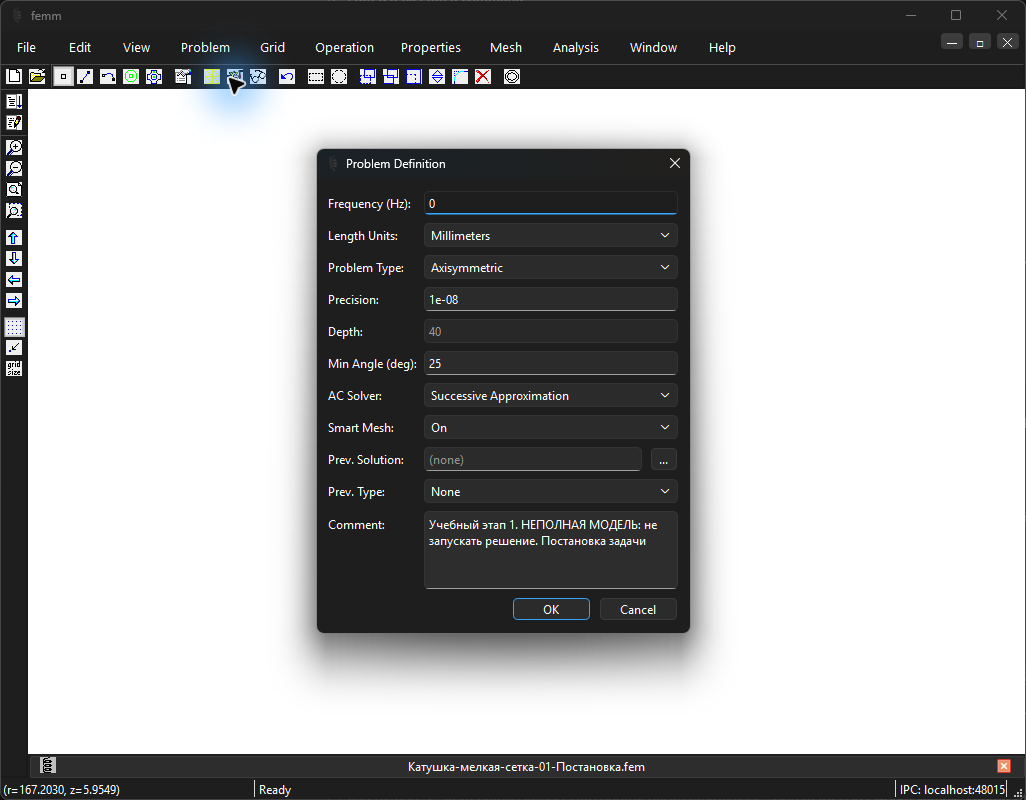Screen dimensions: 1026x800
Task: Click Cancel in Problem Definition dialog
Action: pyautogui.click(x=638, y=610)
